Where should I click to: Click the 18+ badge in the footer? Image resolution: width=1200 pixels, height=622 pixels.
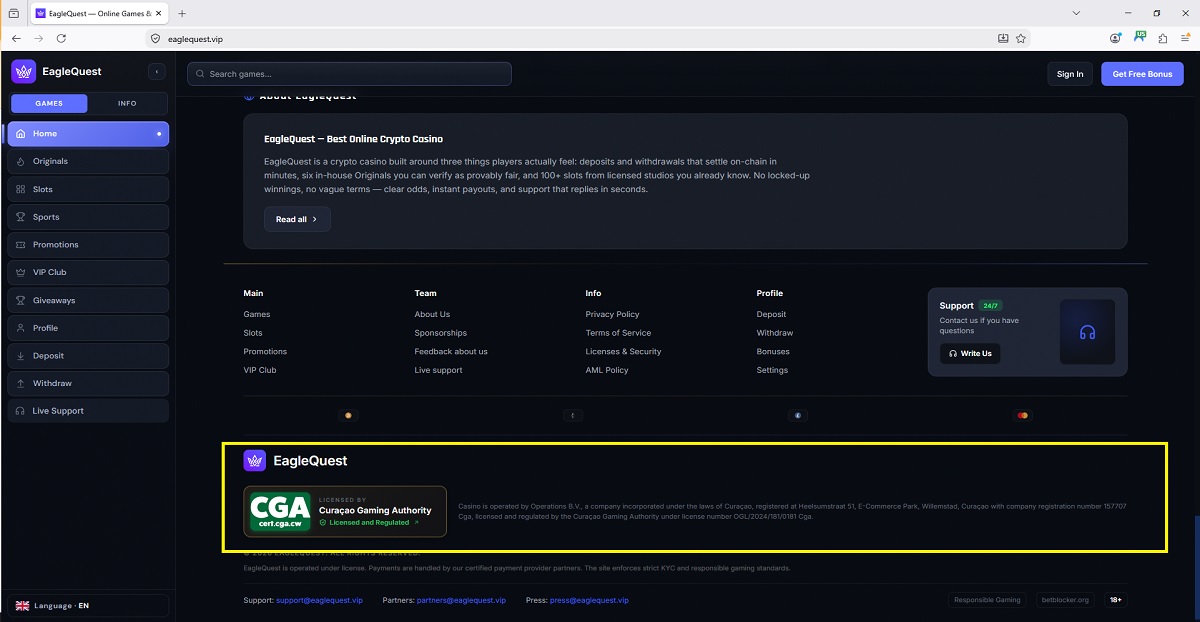1115,600
